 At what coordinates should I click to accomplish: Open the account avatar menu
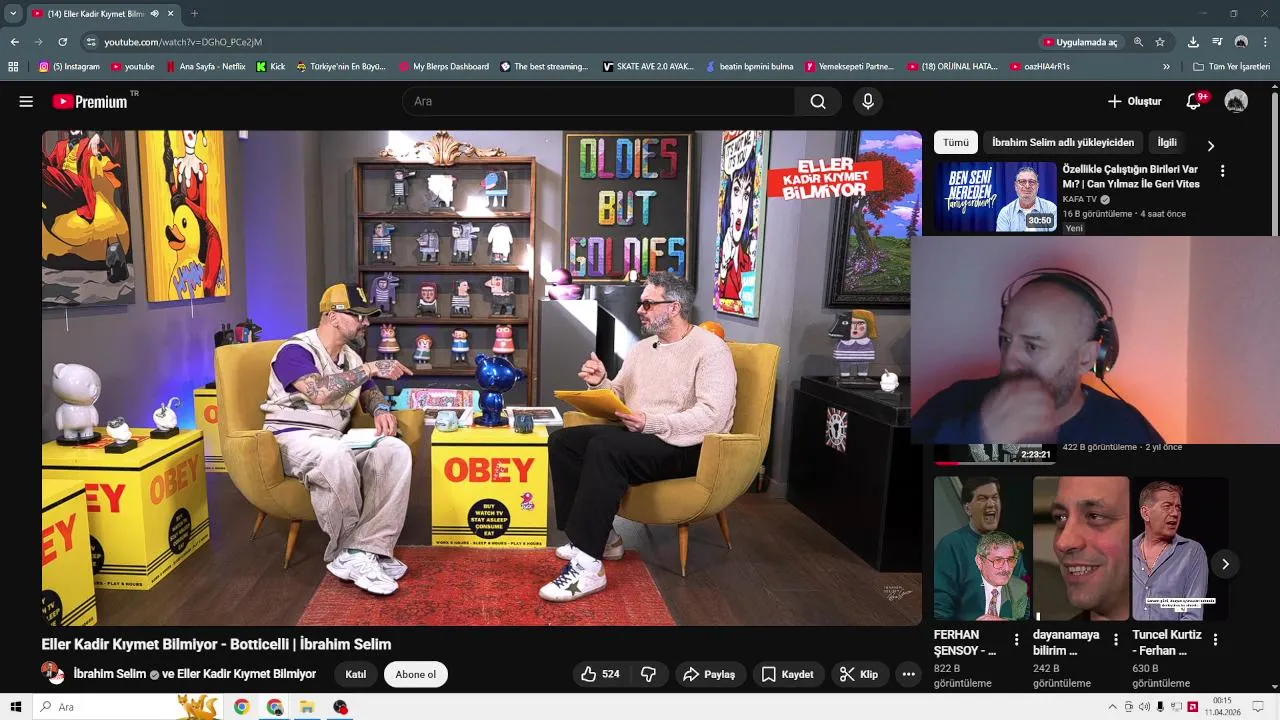pos(1236,101)
